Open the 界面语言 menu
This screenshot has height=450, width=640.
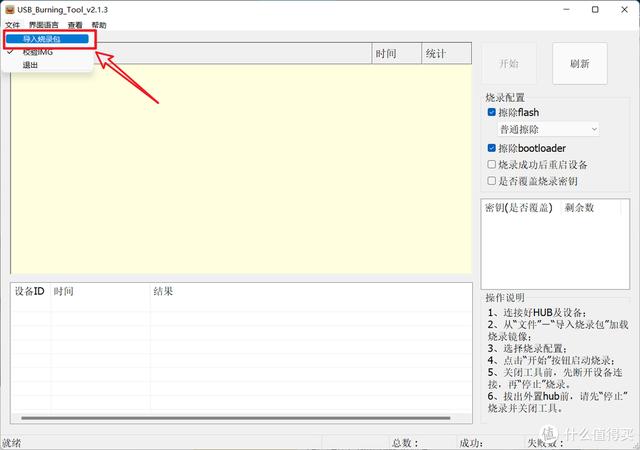[44, 25]
